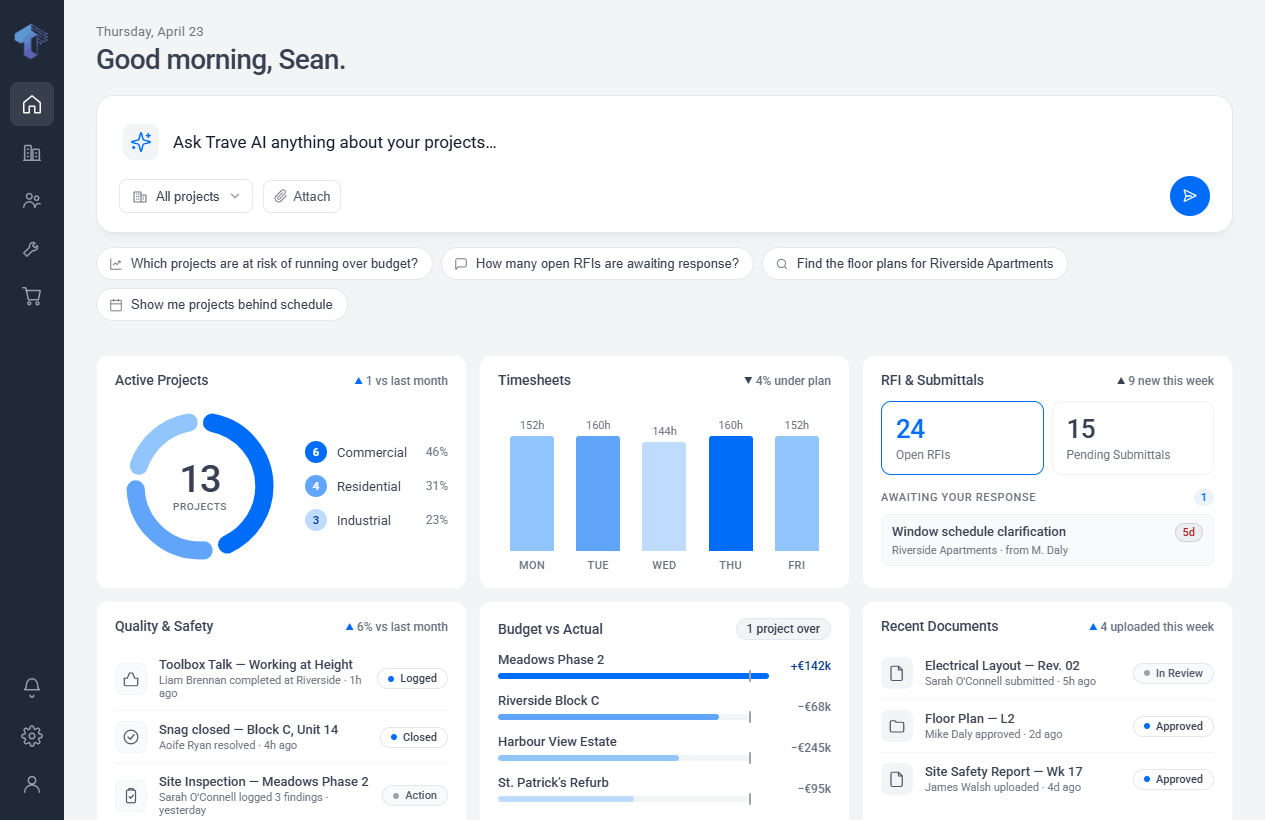This screenshot has width=1265, height=820.
Task: Select the Open RFIs card
Action: (962, 438)
